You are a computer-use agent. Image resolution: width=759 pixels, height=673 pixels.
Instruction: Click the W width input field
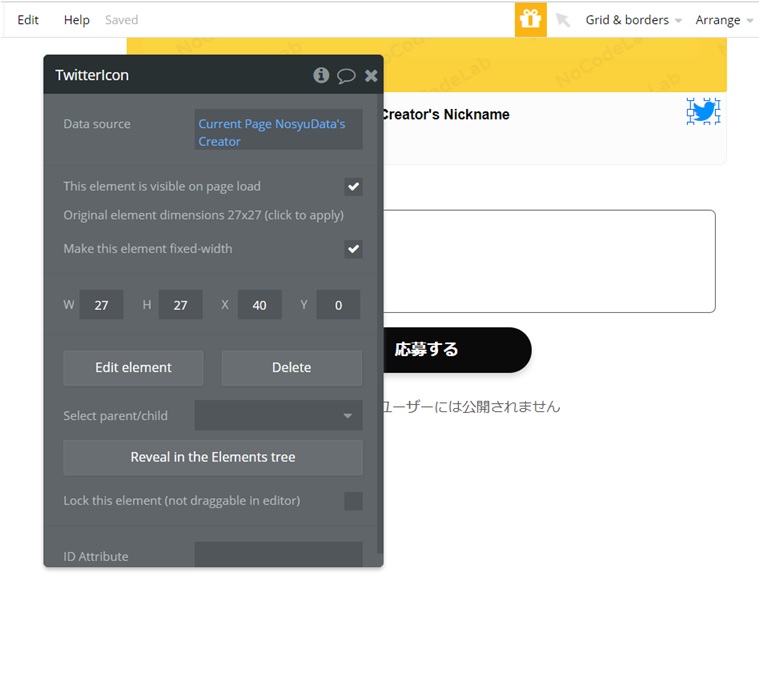click(101, 305)
